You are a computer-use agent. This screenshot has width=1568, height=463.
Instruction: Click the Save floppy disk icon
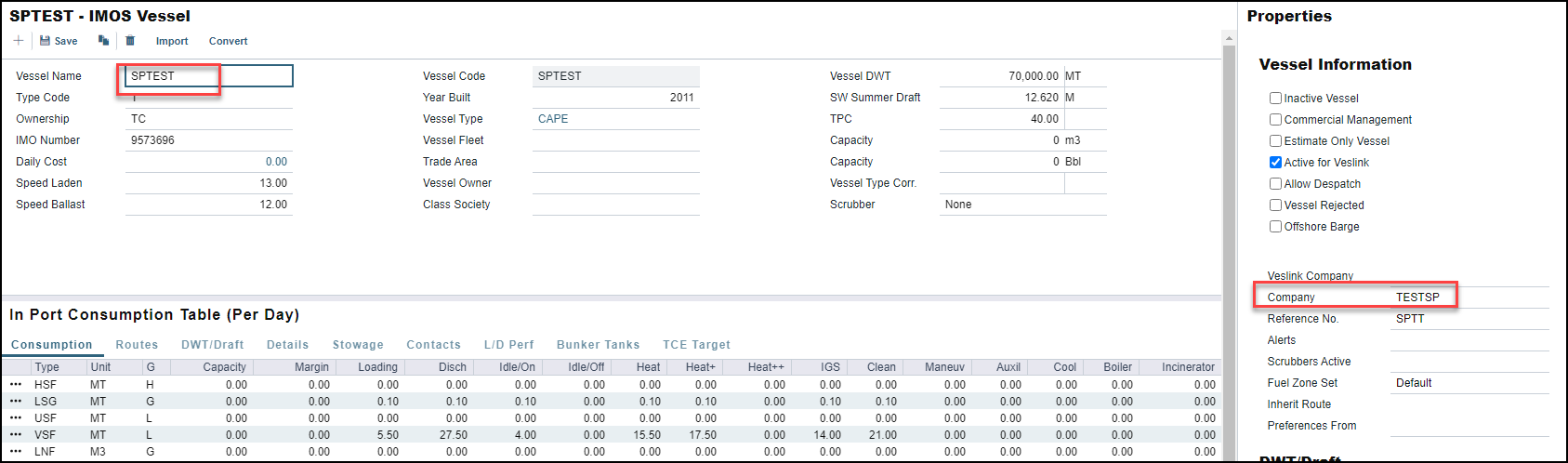(45, 41)
